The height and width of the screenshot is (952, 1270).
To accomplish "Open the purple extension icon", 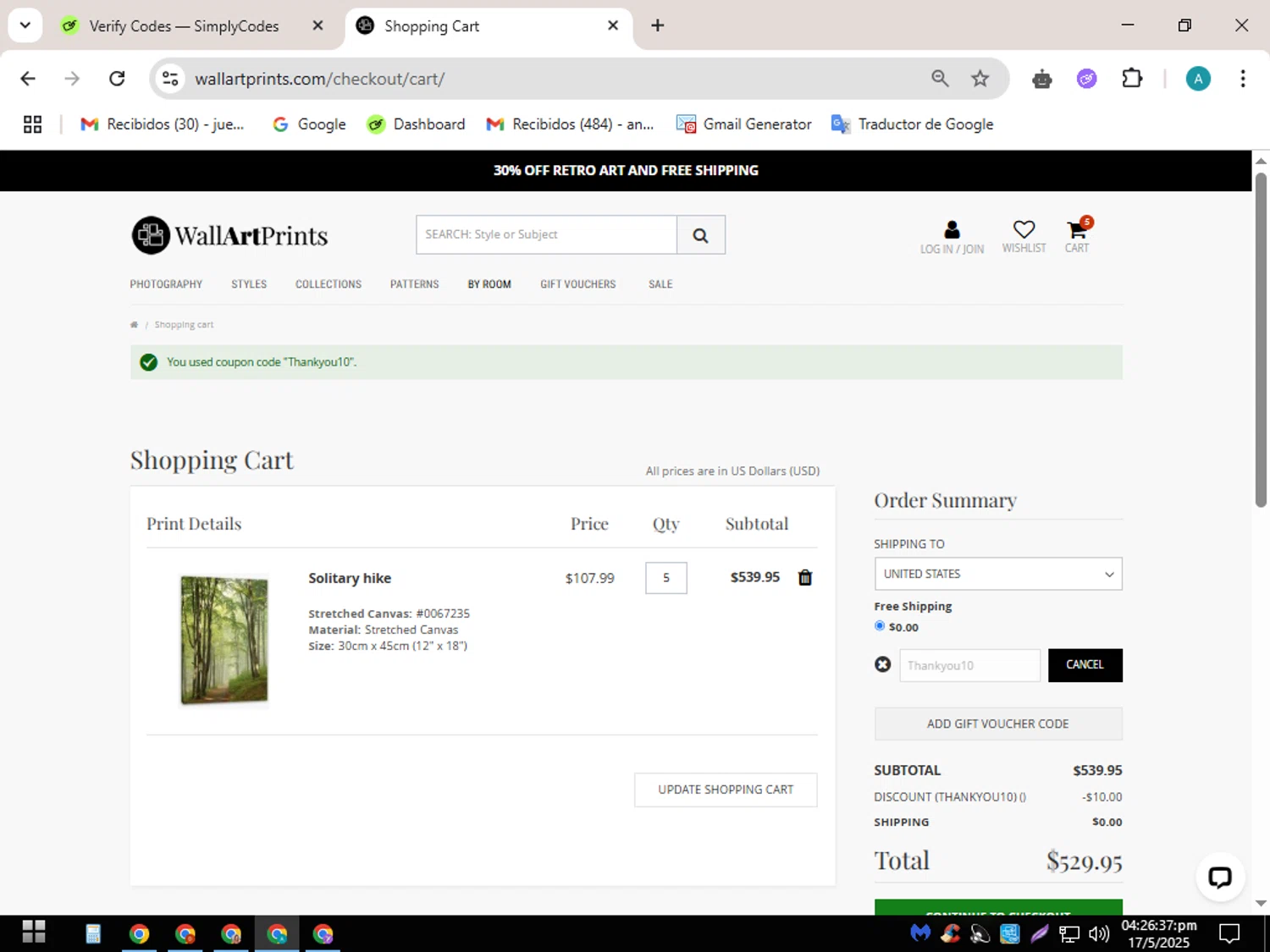I will (1087, 79).
